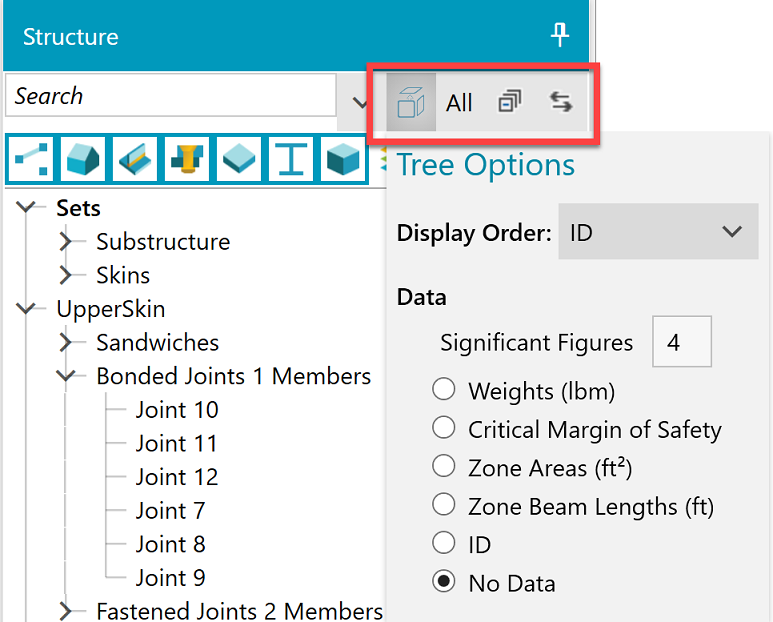Viewport: 773px width, 622px height.
Task: Select the Skins tree label
Action: [x=123, y=275]
